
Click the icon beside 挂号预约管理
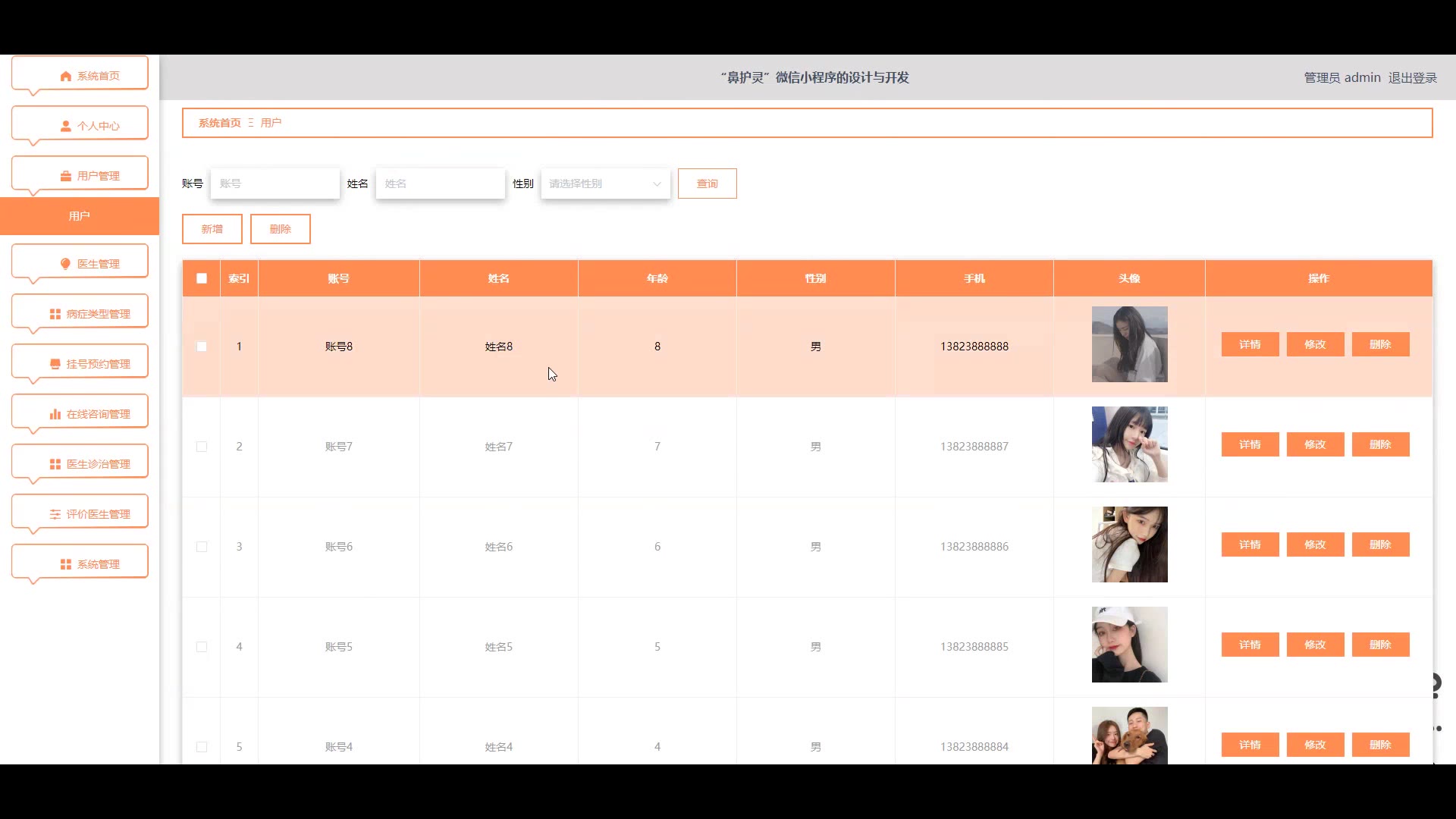[x=55, y=364]
